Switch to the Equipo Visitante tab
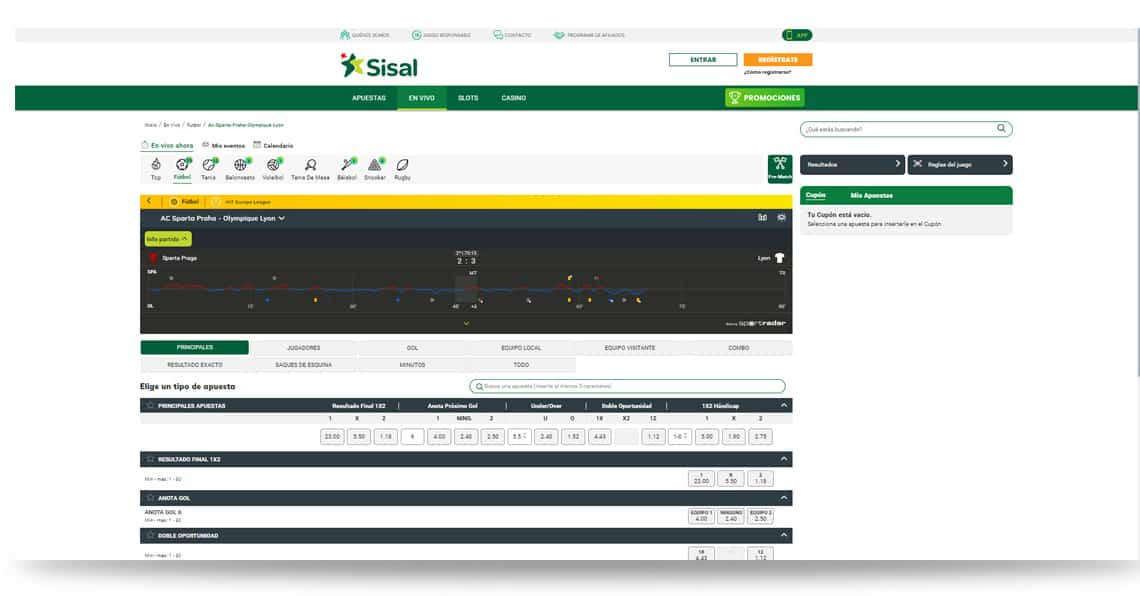Screen dimensions: 1140x596 630,347
